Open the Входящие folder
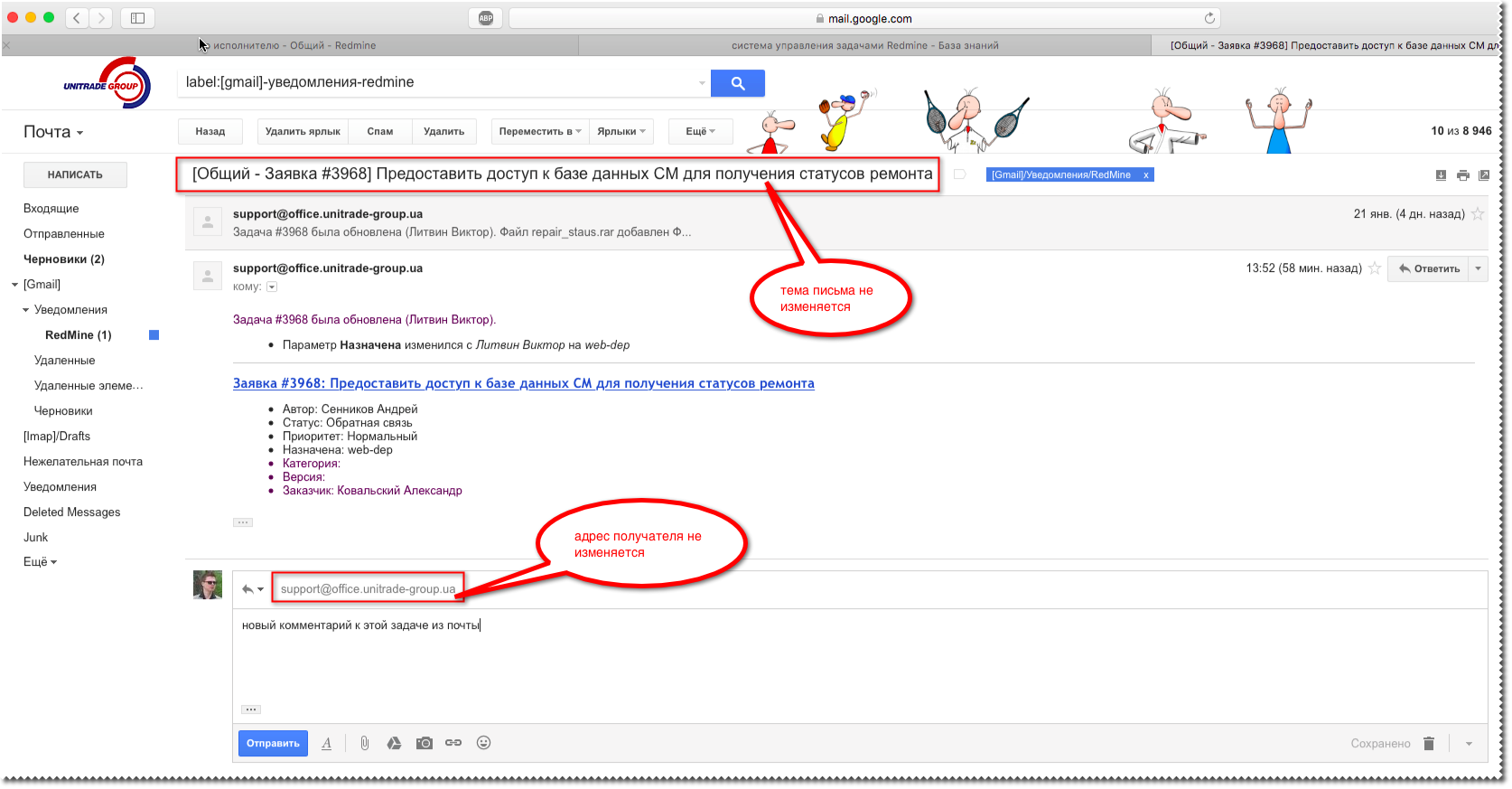 pyautogui.click(x=51, y=209)
